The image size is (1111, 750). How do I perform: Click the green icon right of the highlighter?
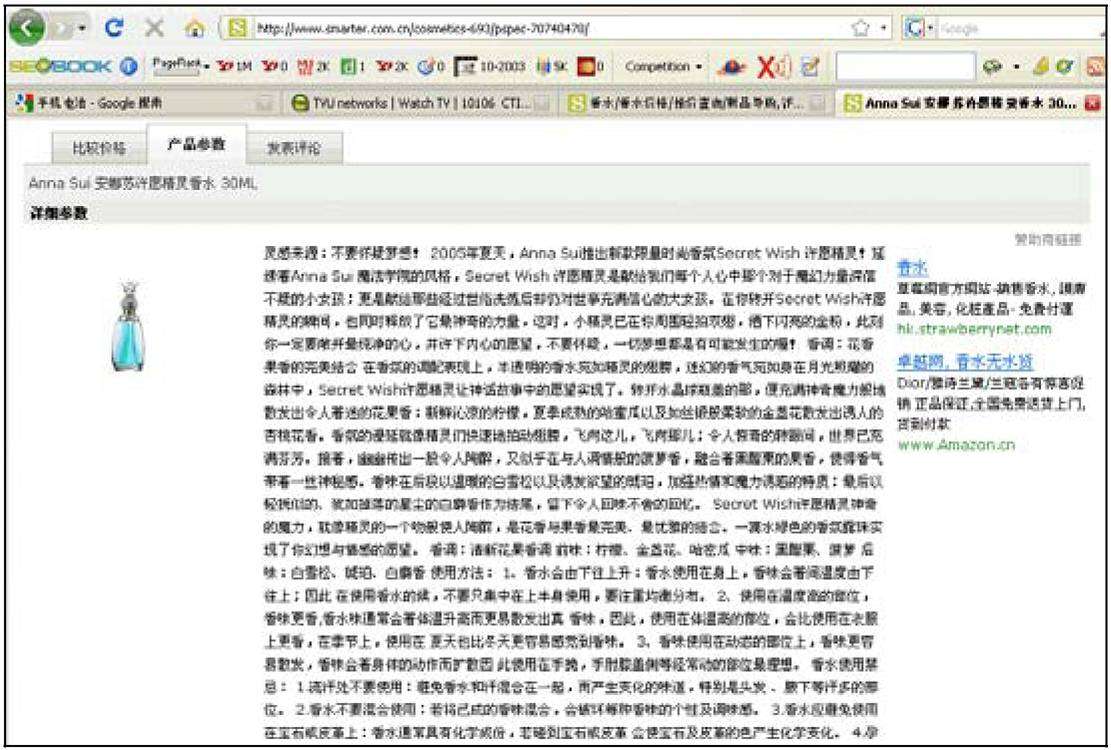point(1064,67)
